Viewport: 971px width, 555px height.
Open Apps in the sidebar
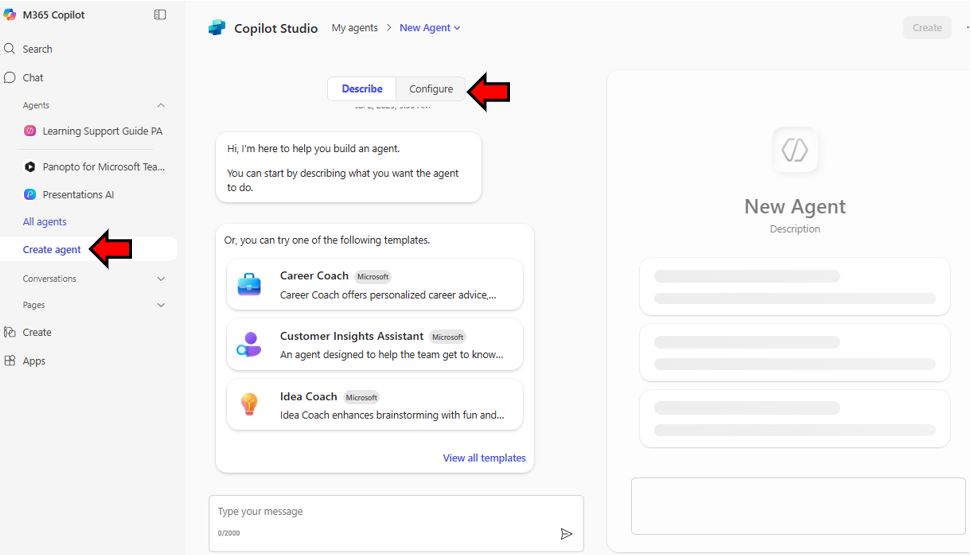(x=34, y=361)
